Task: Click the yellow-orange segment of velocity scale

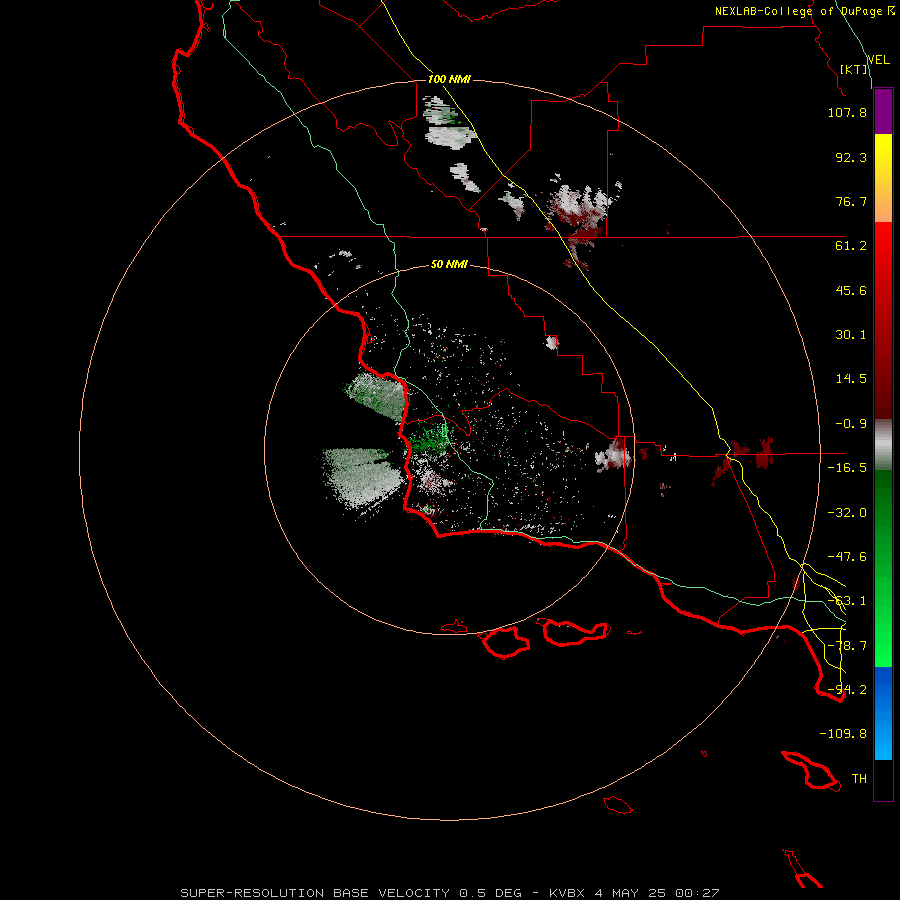Action: (883, 178)
